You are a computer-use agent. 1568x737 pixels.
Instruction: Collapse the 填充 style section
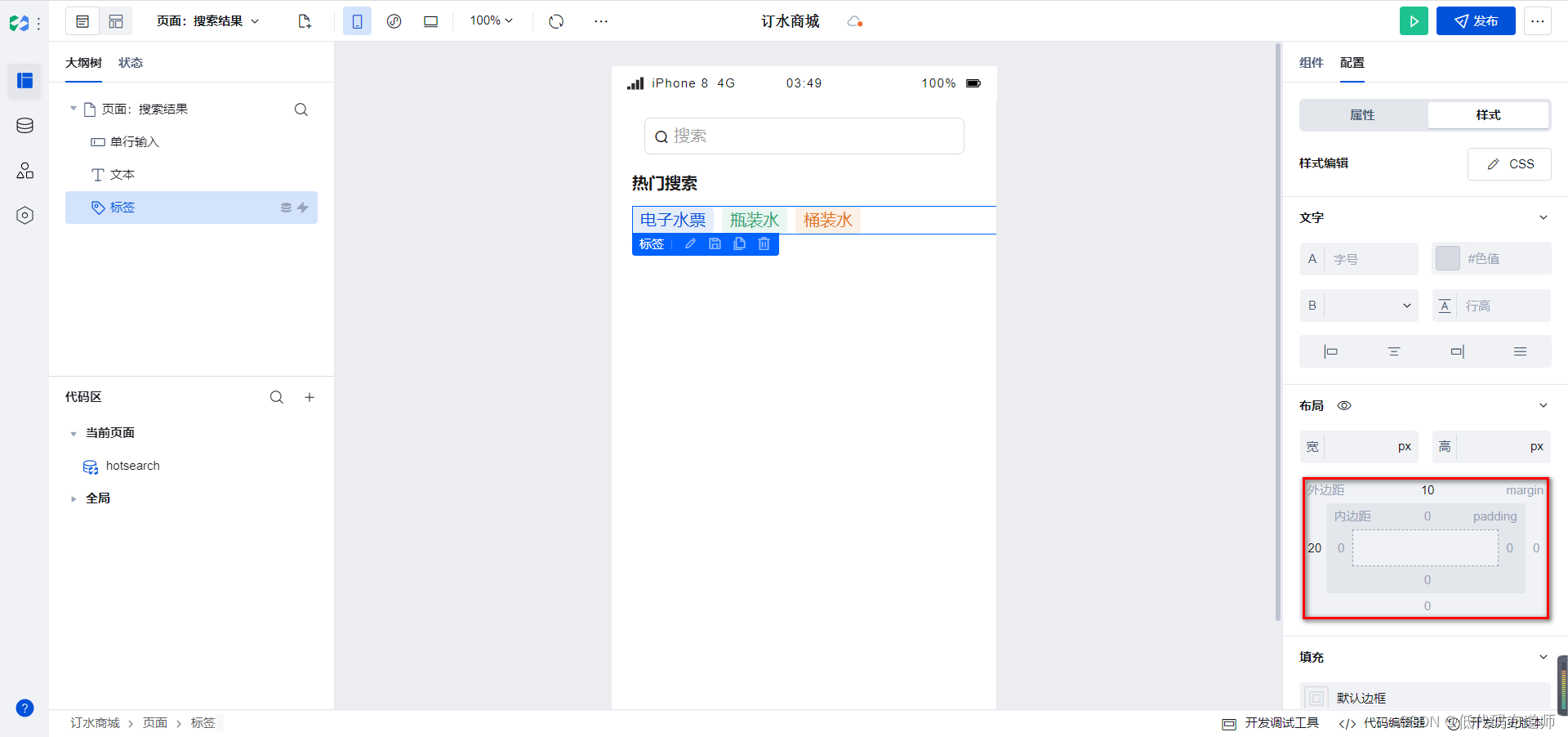click(x=1543, y=657)
